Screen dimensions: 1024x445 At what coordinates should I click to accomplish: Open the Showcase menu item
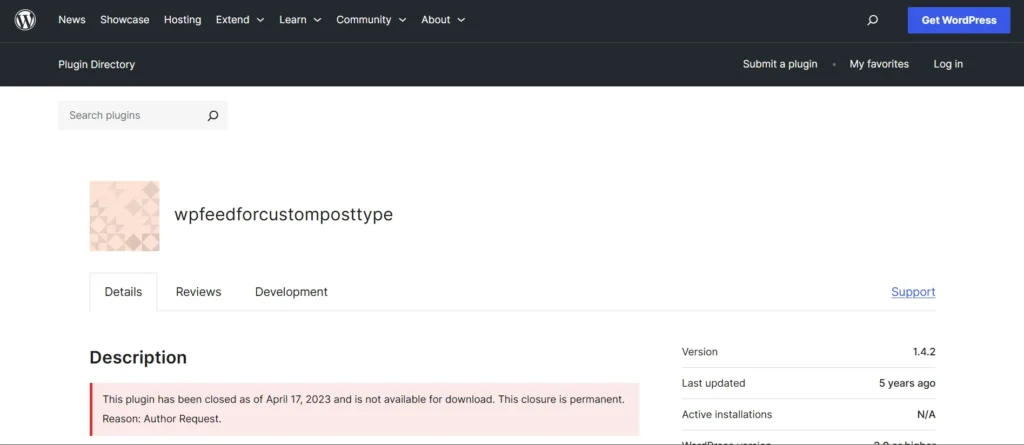pyautogui.click(x=125, y=20)
